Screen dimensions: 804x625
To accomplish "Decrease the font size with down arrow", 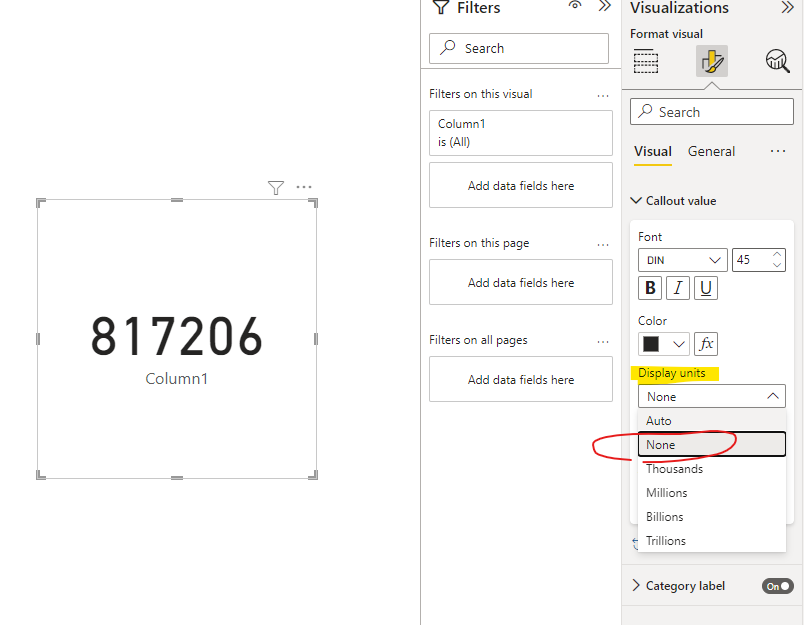I will [x=777, y=265].
